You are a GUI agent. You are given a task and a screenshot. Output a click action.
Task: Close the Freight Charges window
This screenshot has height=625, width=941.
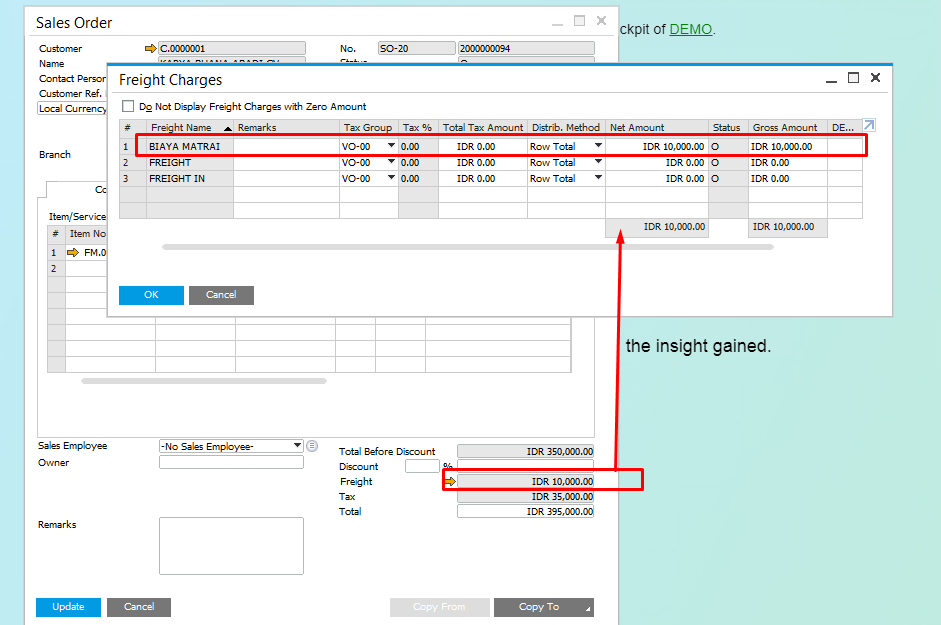(876, 77)
